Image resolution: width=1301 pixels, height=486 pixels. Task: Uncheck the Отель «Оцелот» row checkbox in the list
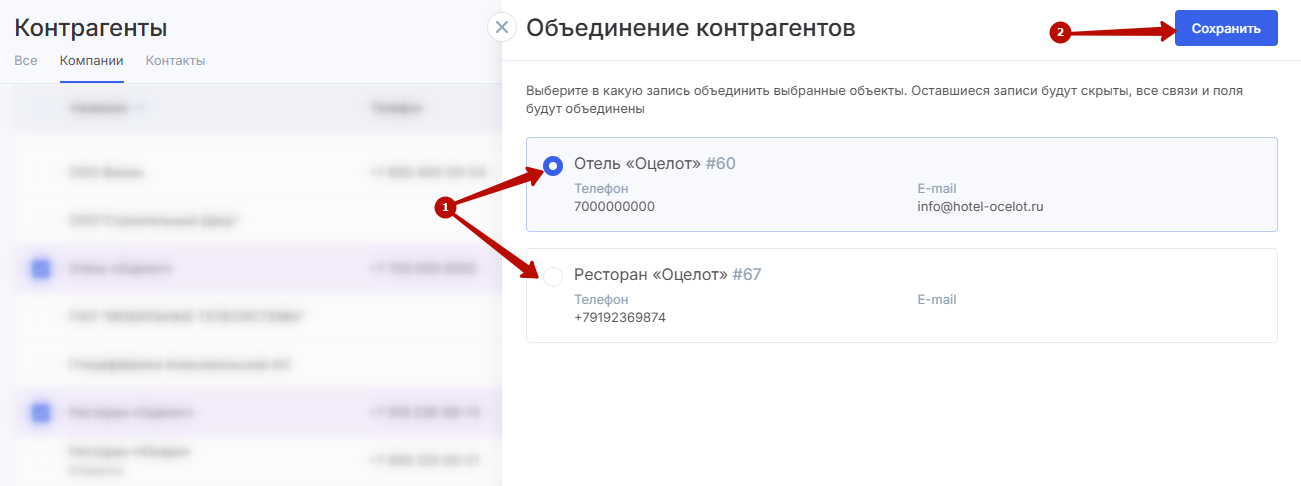40,269
